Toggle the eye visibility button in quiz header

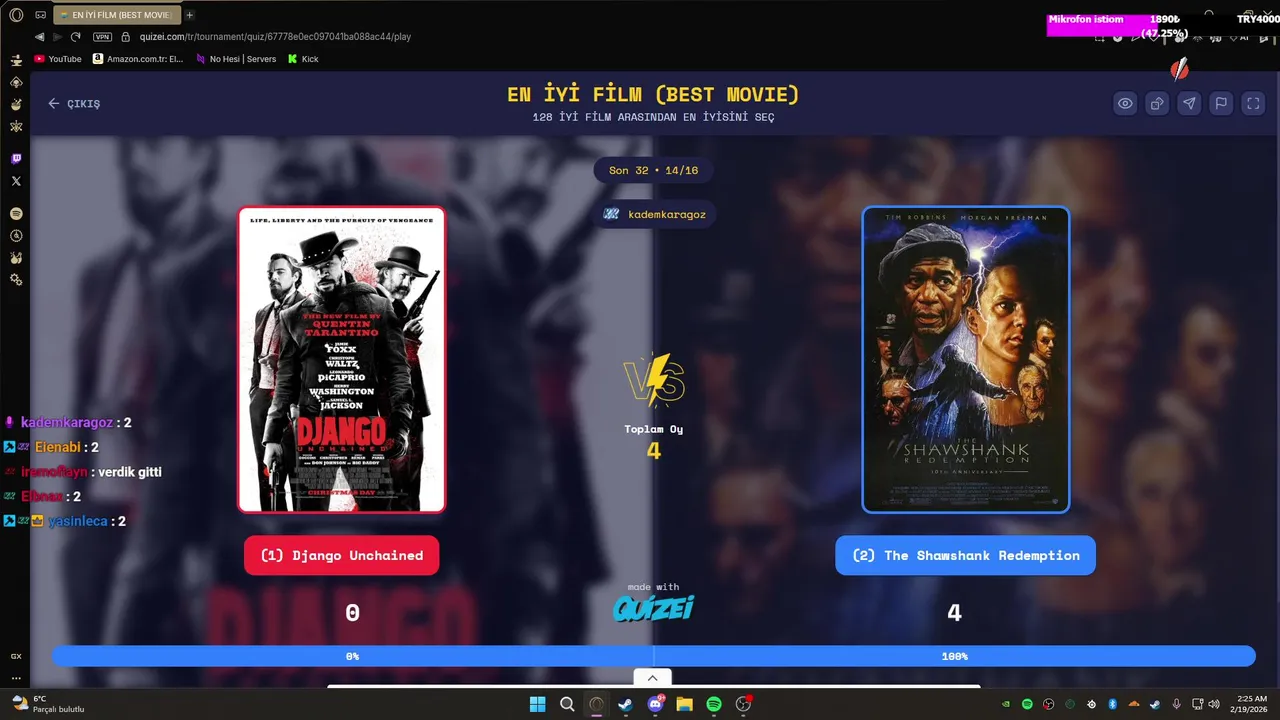(x=1126, y=103)
